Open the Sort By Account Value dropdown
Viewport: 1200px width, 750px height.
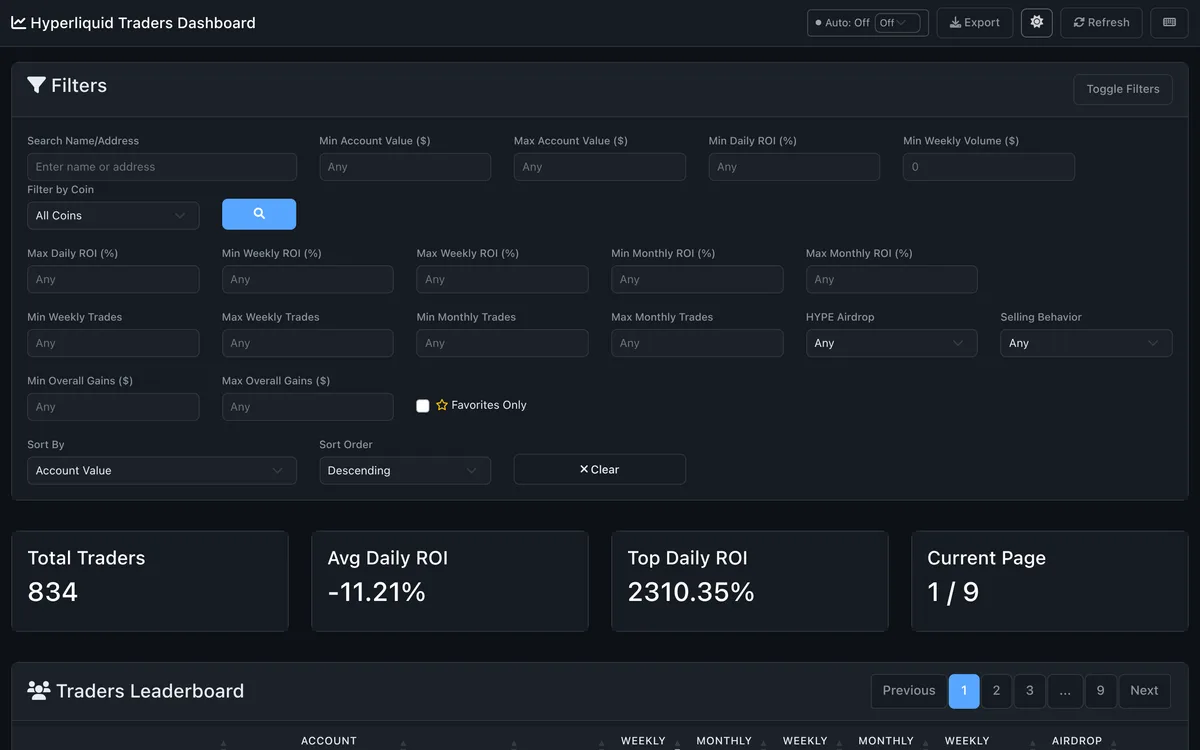pyautogui.click(x=162, y=470)
